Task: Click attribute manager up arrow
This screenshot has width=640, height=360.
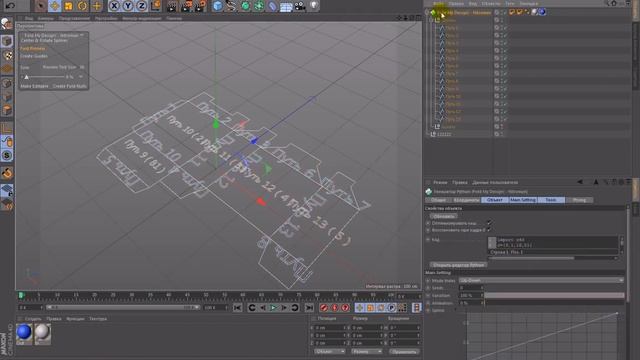Action: pos(596,182)
